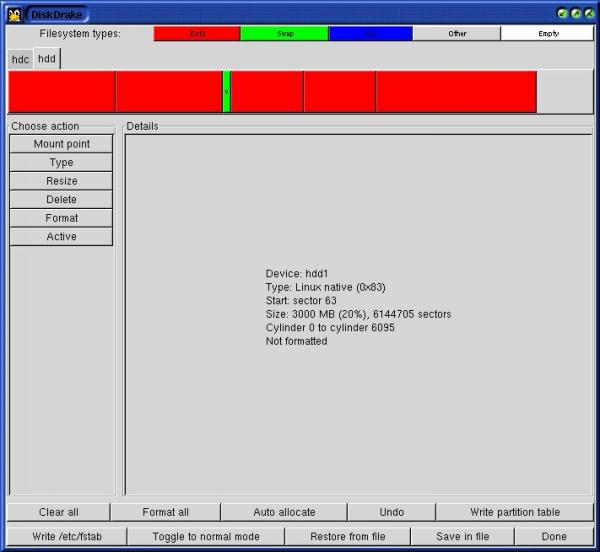Select the hdd disk tab
Screen dimensions: 600x552
pyautogui.click(x=47, y=59)
